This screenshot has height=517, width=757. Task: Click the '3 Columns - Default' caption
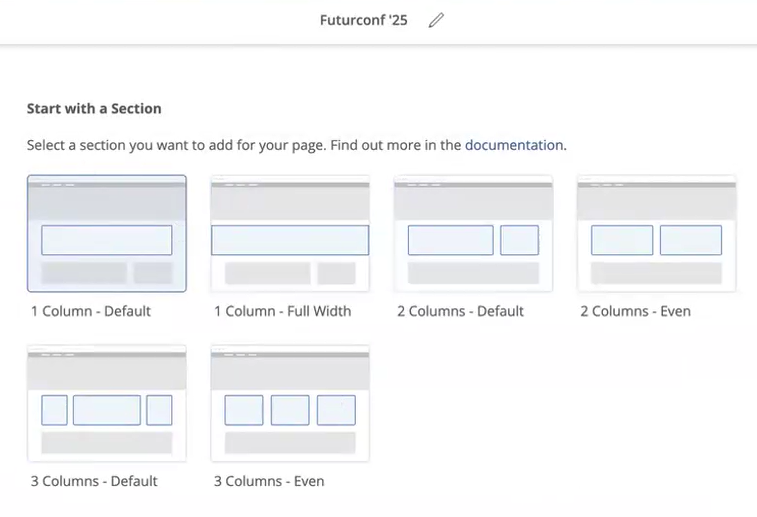(x=94, y=481)
